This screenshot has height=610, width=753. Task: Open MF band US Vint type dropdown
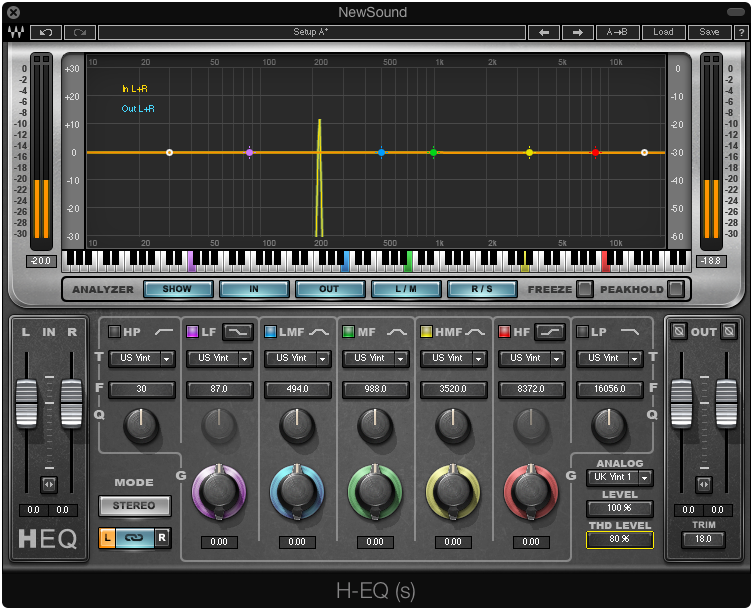[376, 358]
